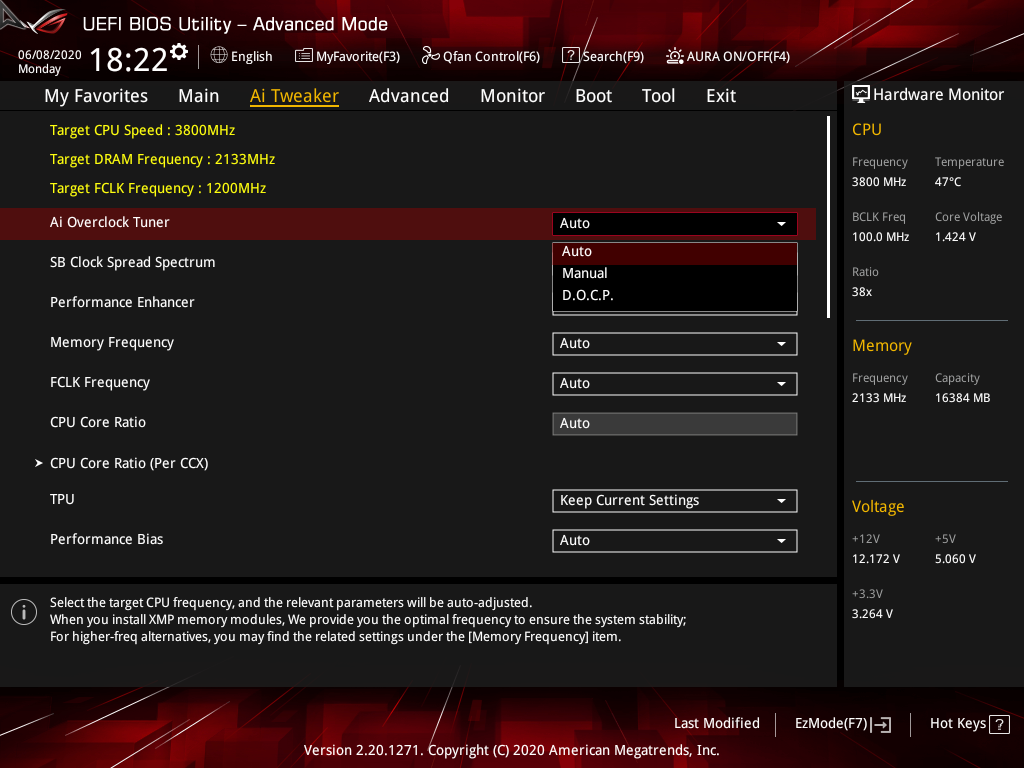
Task: Choose Manual in the overclock tuner list
Action: click(675, 273)
